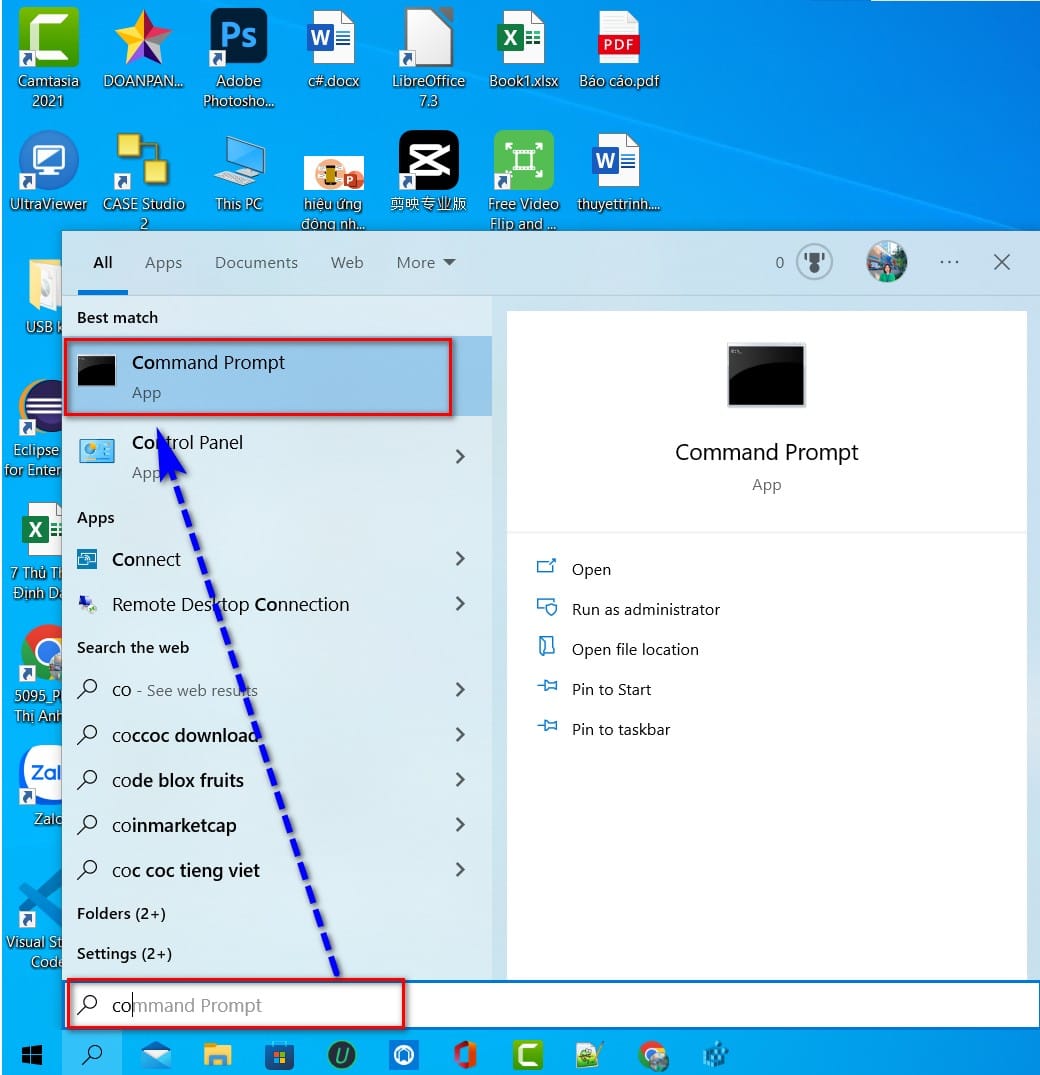Open LibreOffice 7.3 desktop shortcut
The width and height of the screenshot is (1040, 1075).
coord(428,58)
